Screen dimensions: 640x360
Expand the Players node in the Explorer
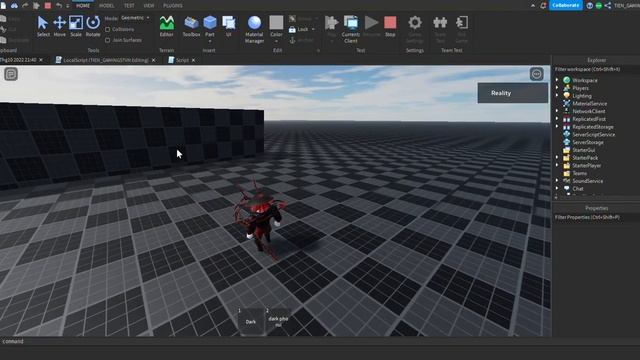pyautogui.click(x=557, y=88)
